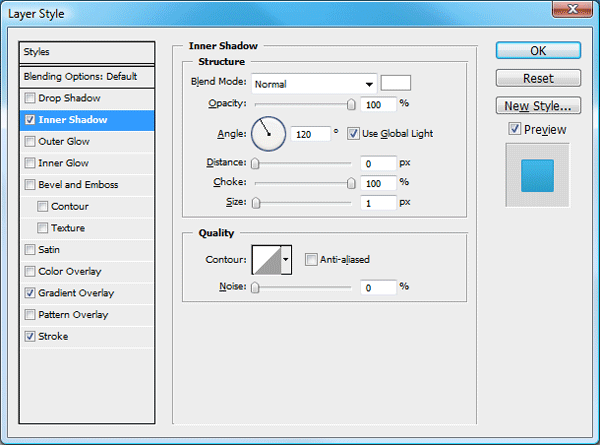Open the Gradient Overlay settings

[87, 293]
